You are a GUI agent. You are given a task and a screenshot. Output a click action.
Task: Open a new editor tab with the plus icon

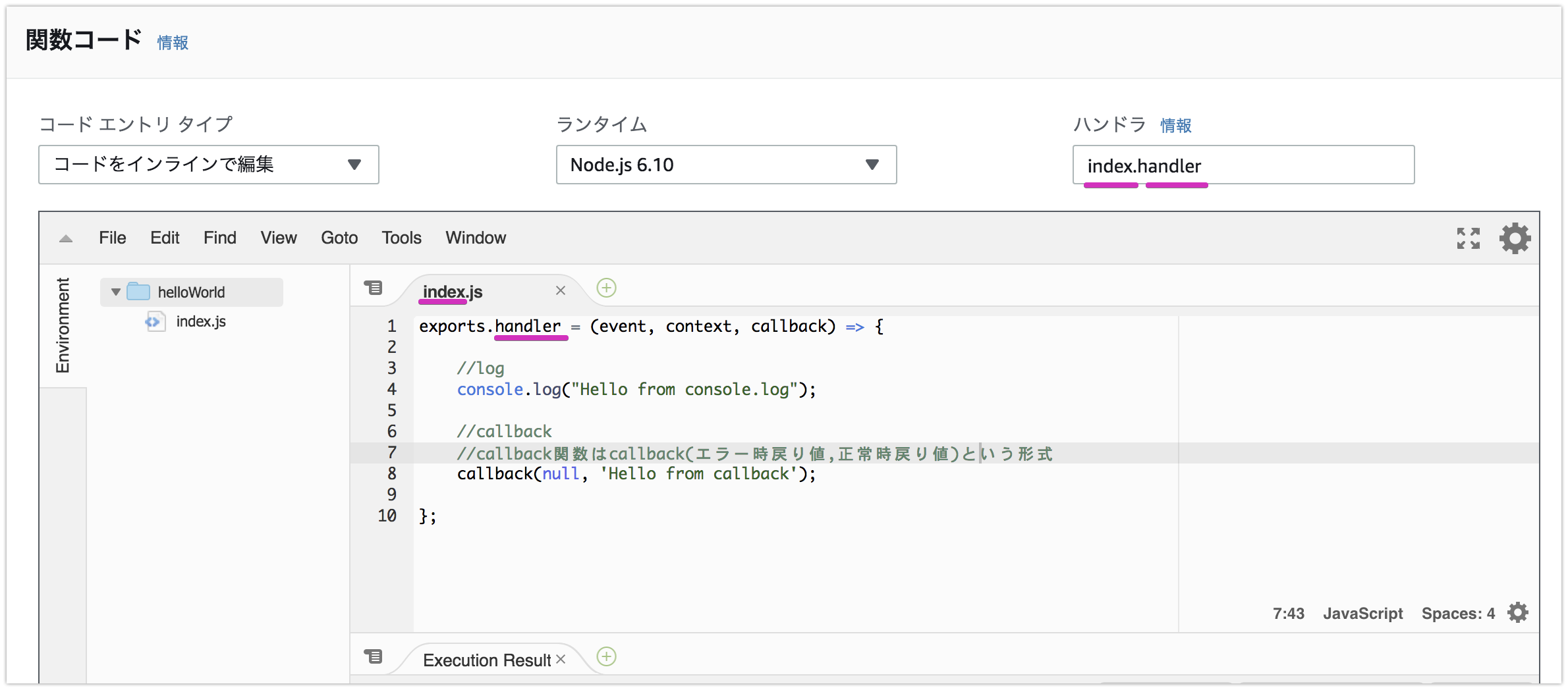(606, 288)
